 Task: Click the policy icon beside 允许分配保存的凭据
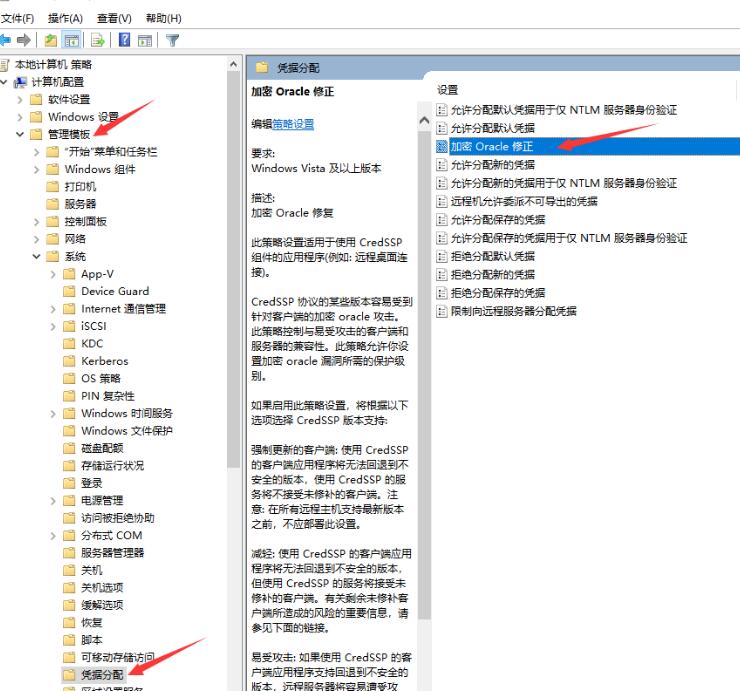(441, 220)
